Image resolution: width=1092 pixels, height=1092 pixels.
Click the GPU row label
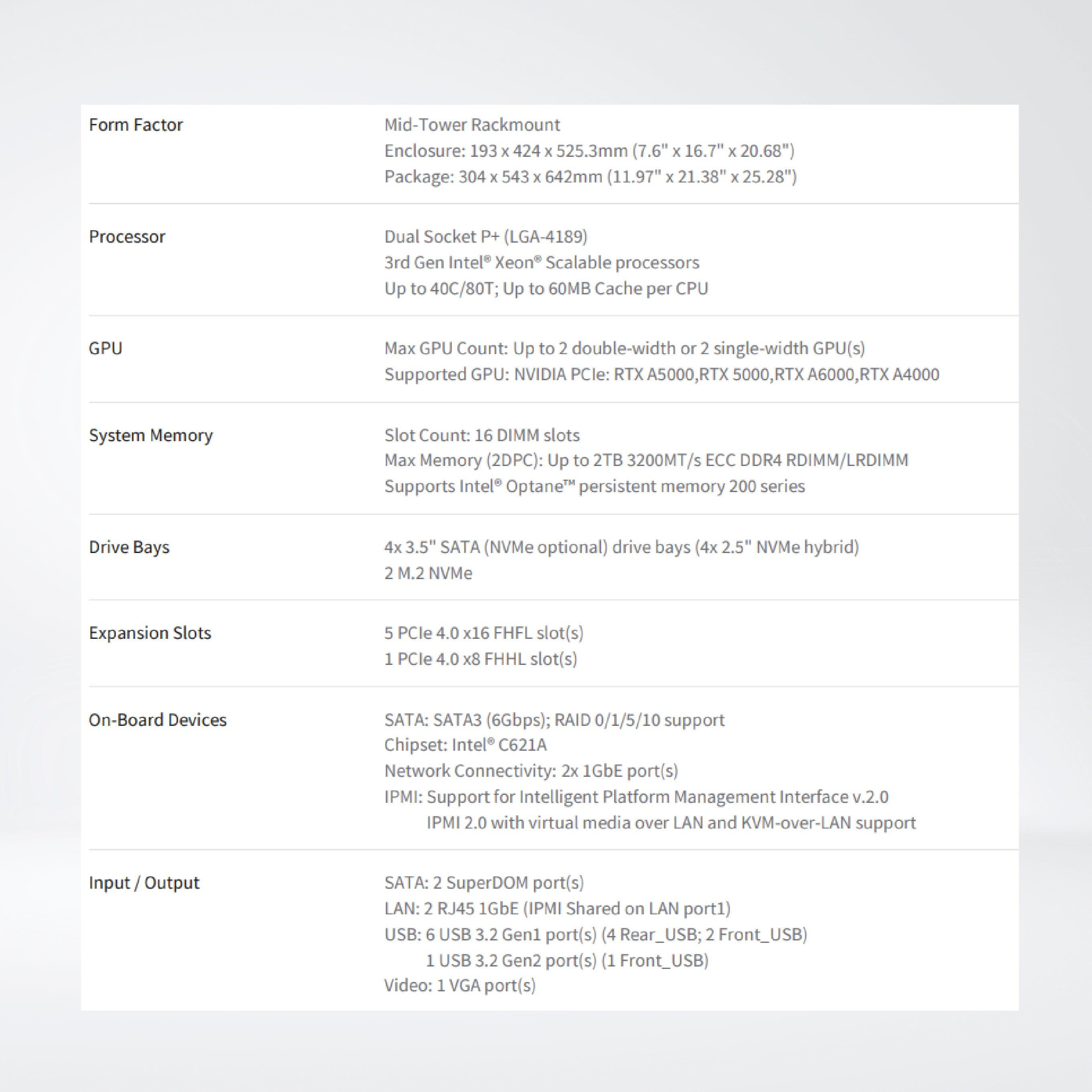(x=105, y=348)
